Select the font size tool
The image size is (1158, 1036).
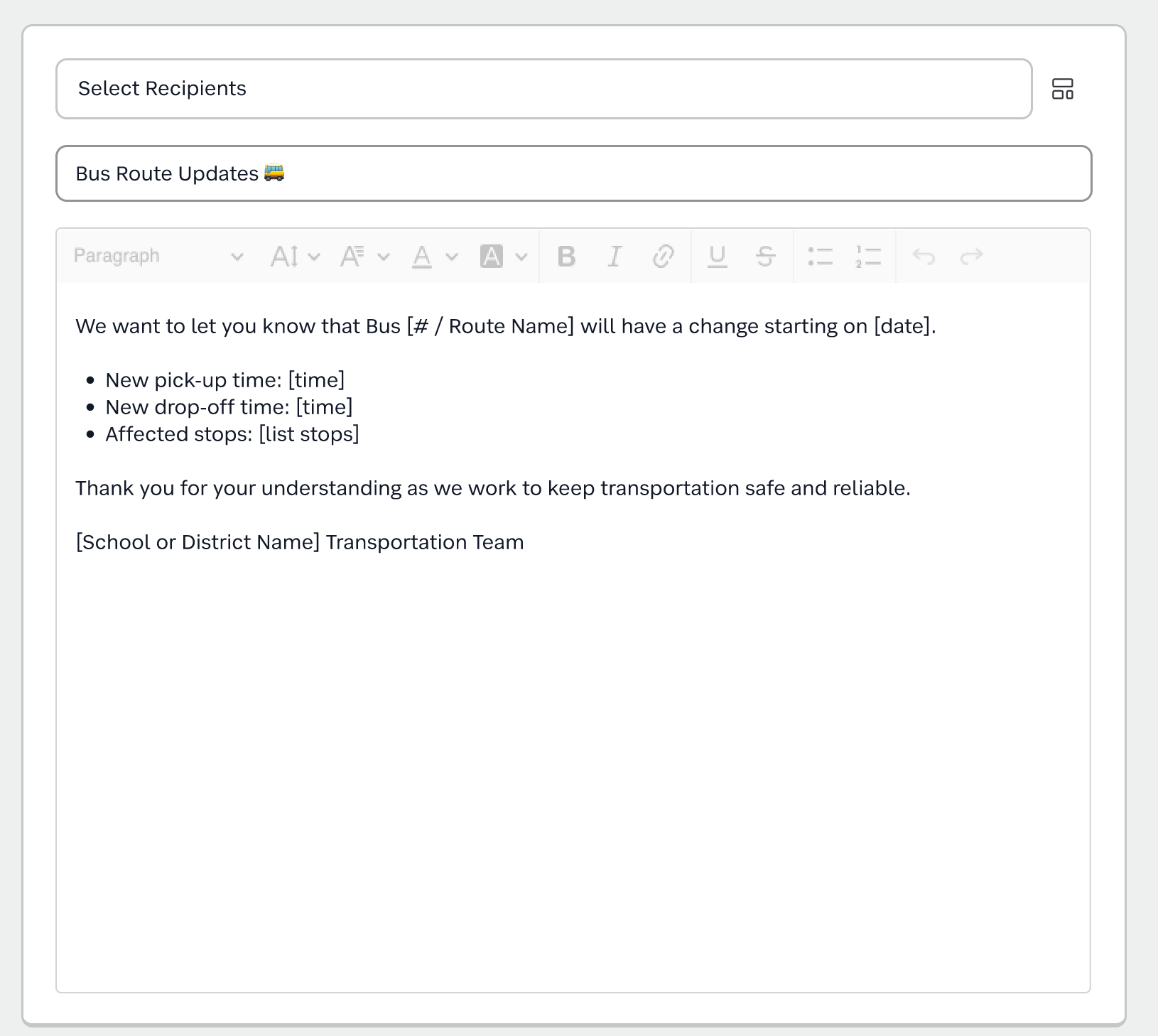(284, 257)
